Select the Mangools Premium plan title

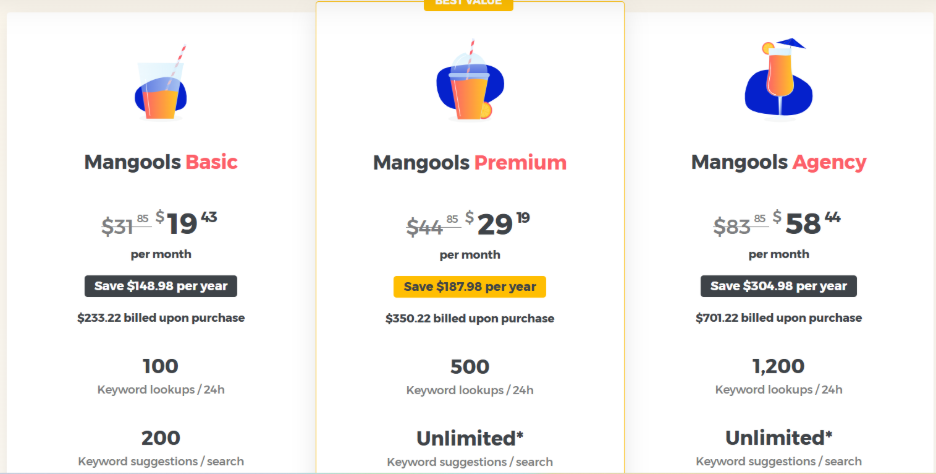point(469,163)
